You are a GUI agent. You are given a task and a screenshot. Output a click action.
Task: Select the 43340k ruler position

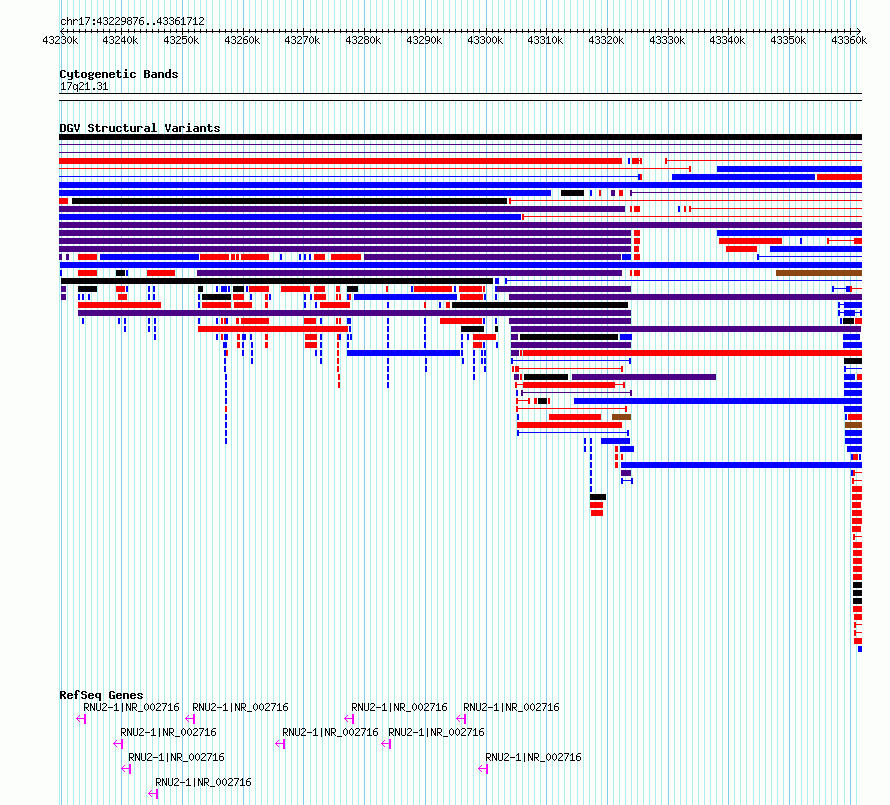pos(727,40)
